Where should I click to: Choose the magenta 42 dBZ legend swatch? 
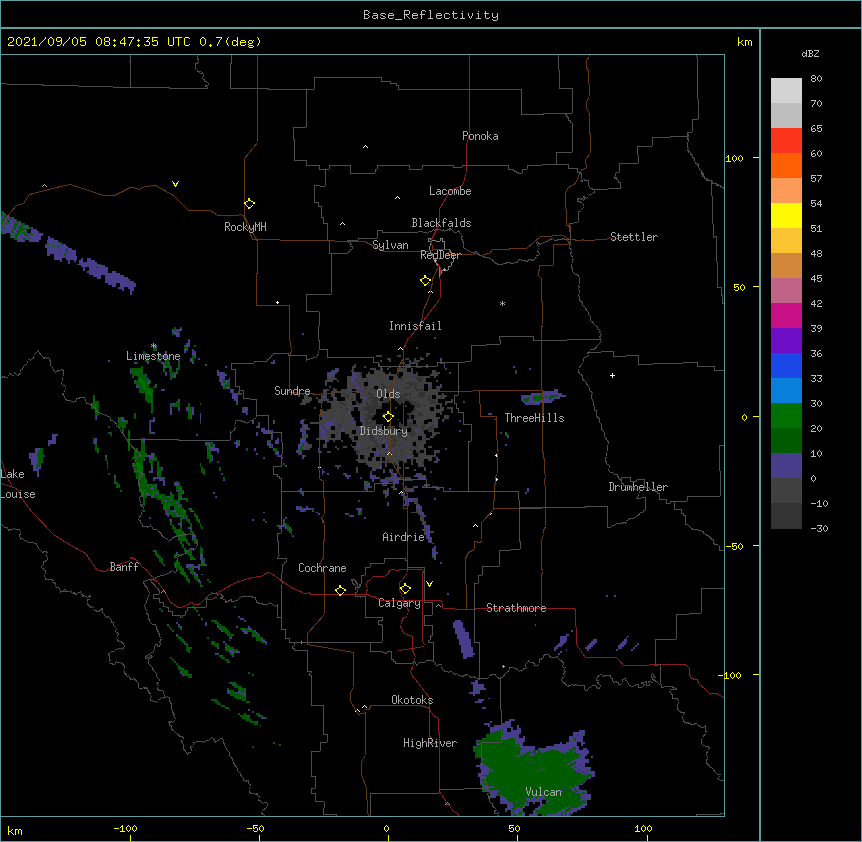coord(786,315)
